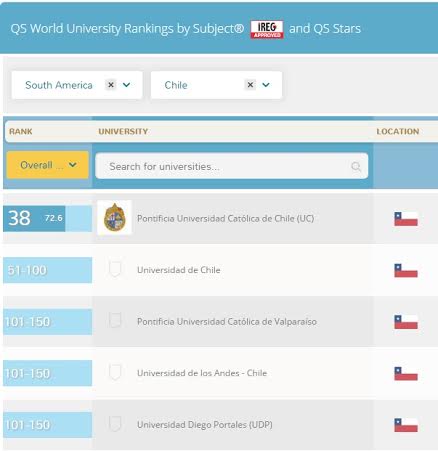The width and height of the screenshot is (438, 451).
Task: Click the Chile flag for Universidad de Chile
Action: click(406, 270)
